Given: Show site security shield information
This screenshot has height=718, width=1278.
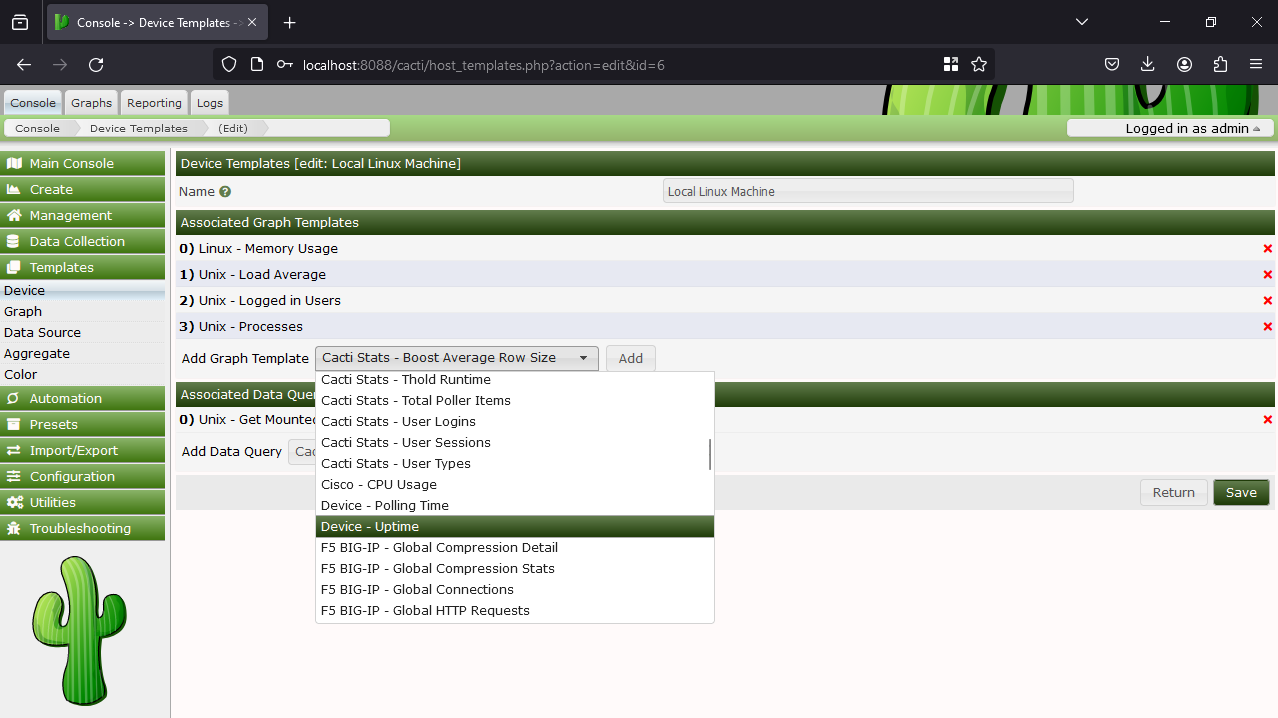Looking at the screenshot, I should (229, 64).
